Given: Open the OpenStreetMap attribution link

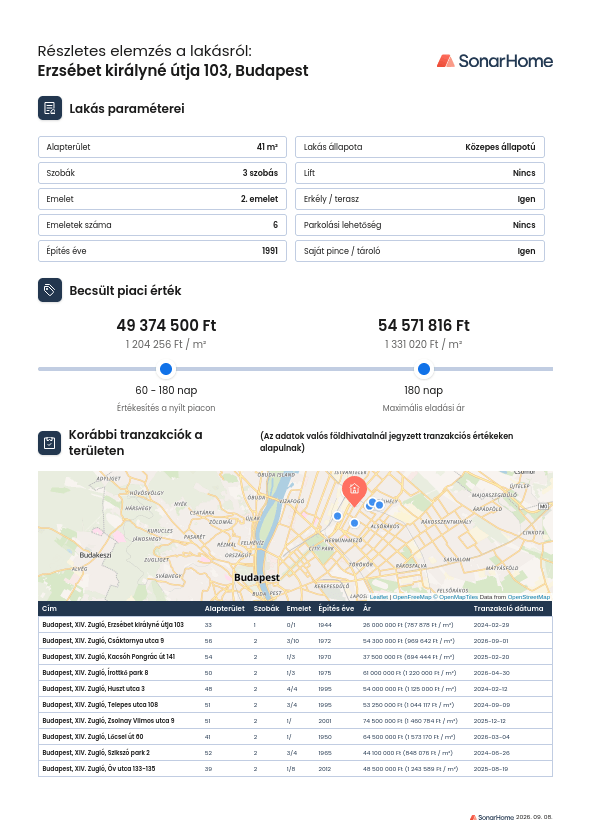Looking at the screenshot, I should [528, 597].
